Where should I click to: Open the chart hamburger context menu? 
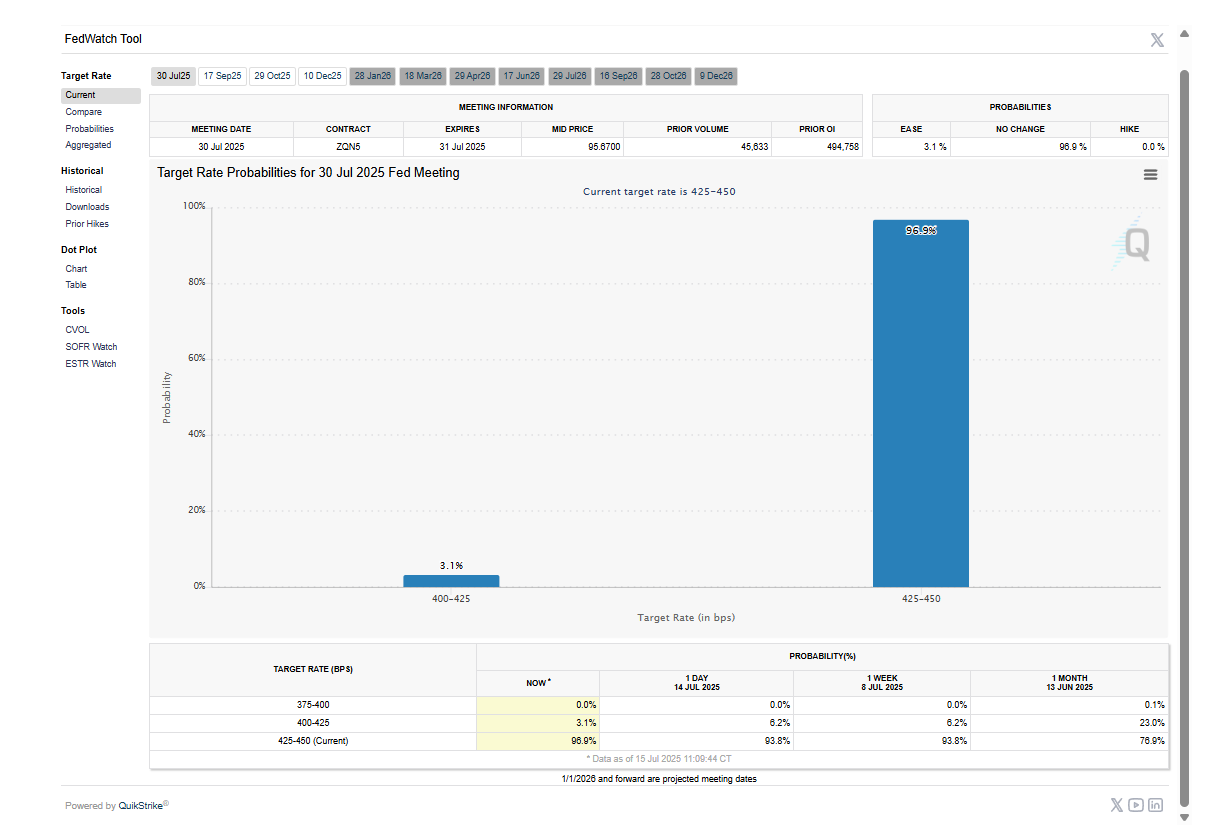(1150, 174)
